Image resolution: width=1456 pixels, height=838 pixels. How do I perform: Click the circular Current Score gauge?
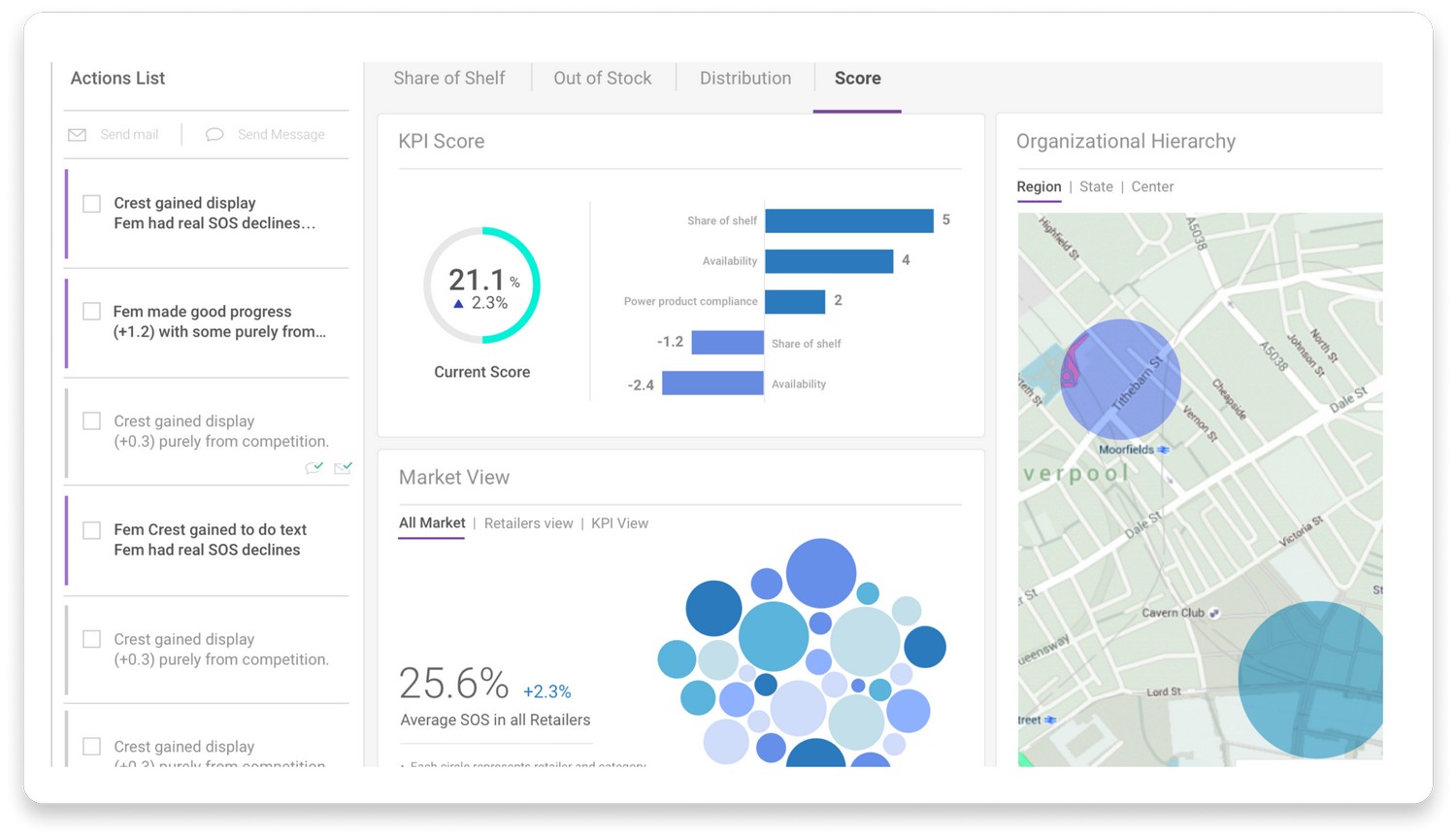click(481, 285)
